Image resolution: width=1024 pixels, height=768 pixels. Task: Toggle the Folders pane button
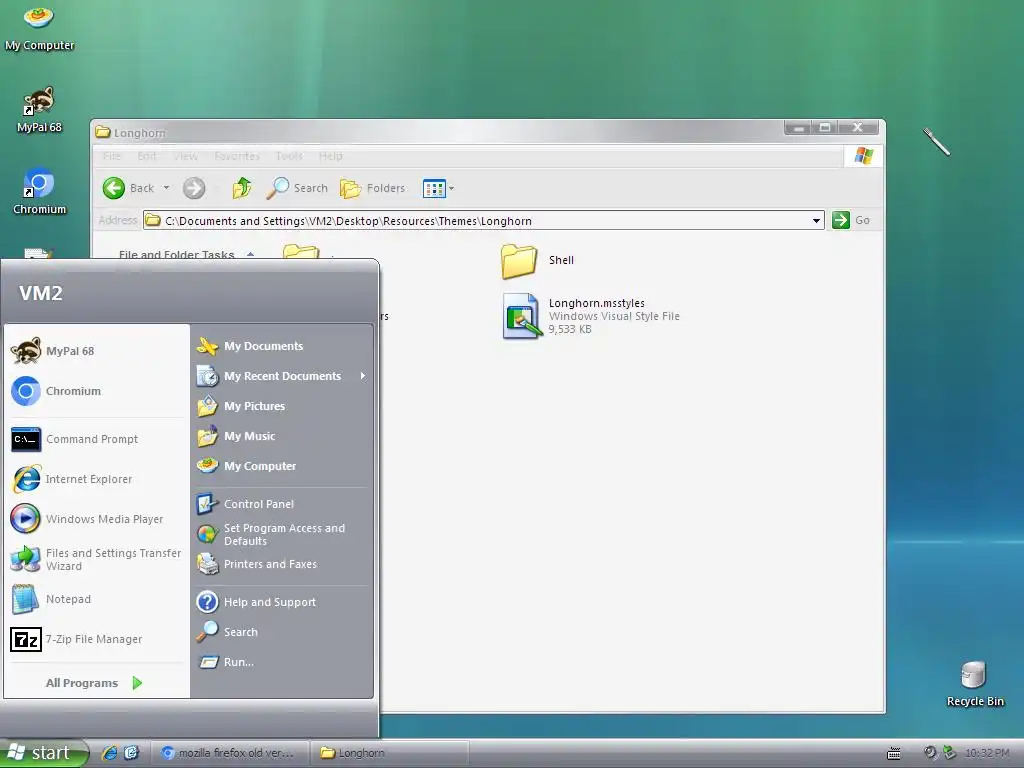(x=373, y=188)
